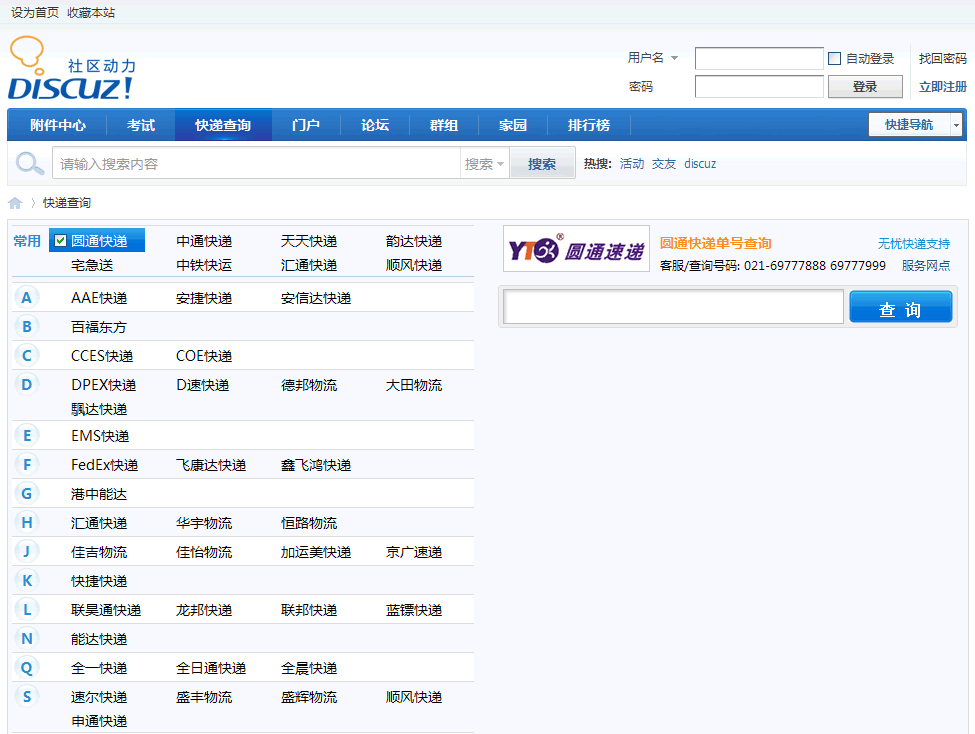The height and width of the screenshot is (734, 975).
Task: Open the 门户 nav tab
Action: pyautogui.click(x=306, y=125)
